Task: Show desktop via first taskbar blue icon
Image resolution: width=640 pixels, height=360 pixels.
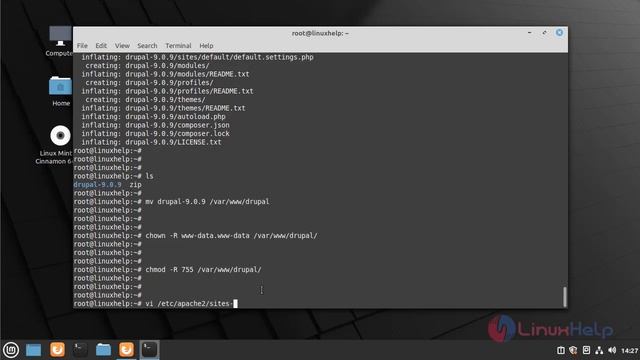Action: pyautogui.click(x=33, y=350)
